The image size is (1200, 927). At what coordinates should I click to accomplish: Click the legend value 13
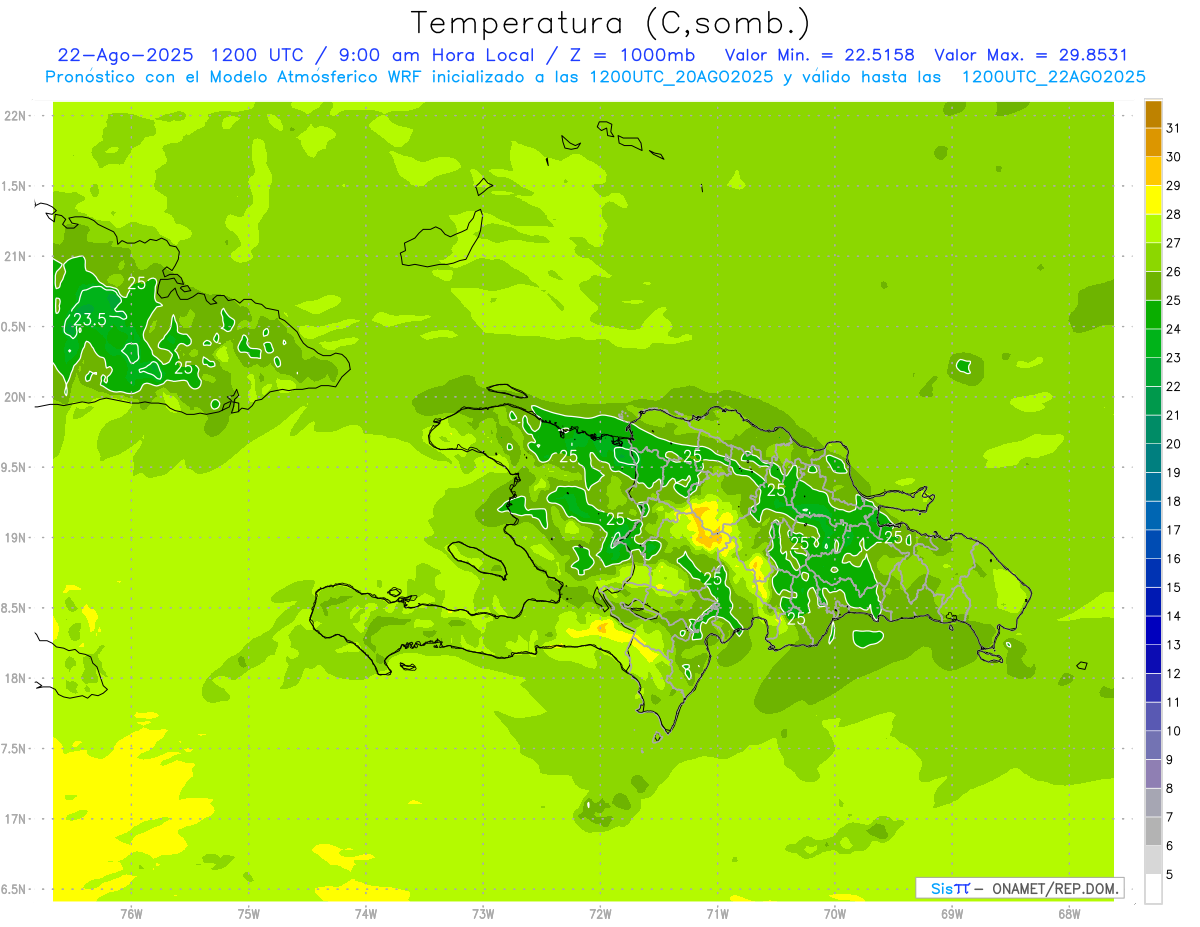point(1173,645)
